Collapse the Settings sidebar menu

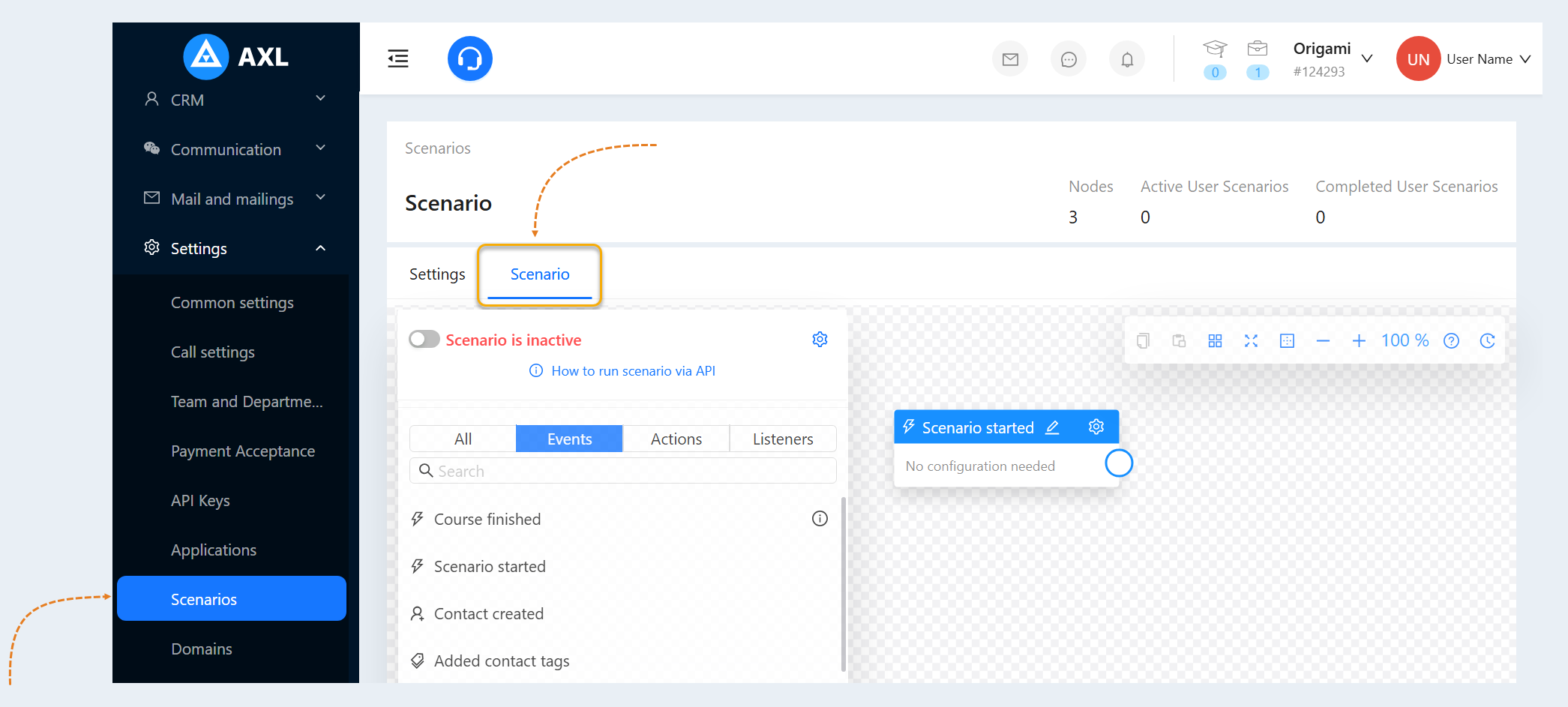[x=236, y=248]
